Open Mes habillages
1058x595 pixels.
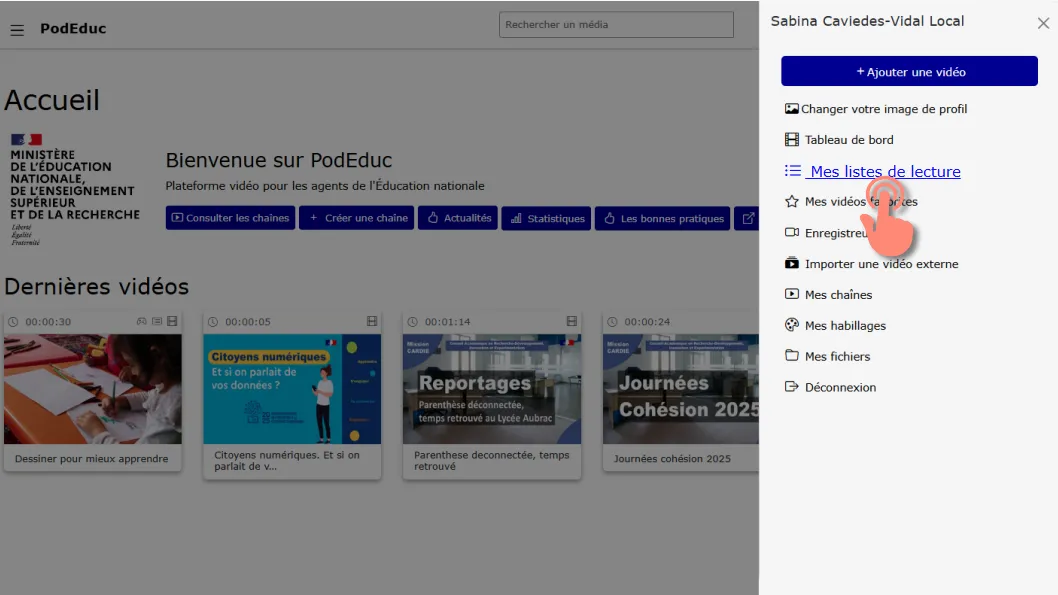[x=845, y=325]
